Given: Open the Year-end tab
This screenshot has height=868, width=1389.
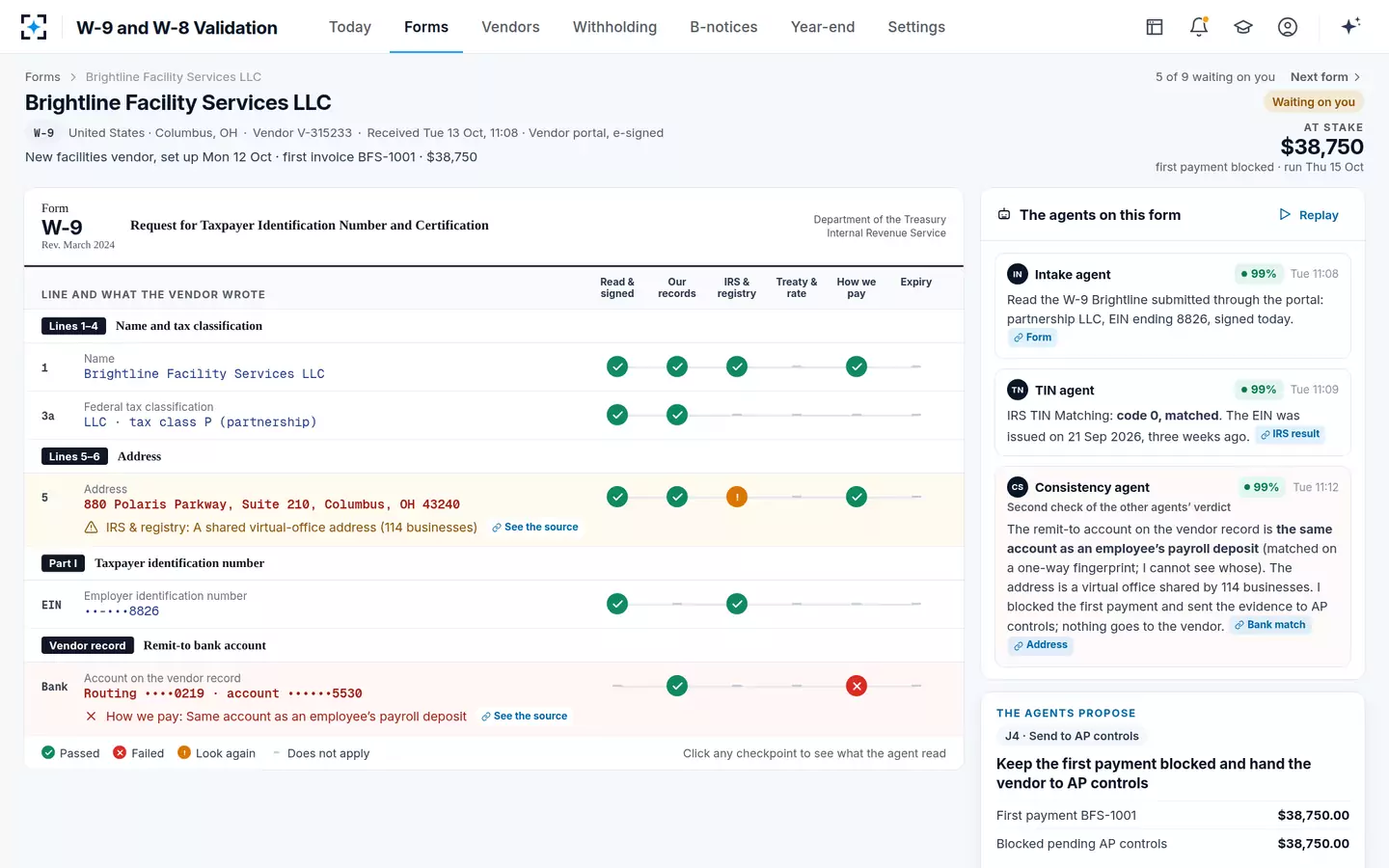Looking at the screenshot, I should point(823,27).
